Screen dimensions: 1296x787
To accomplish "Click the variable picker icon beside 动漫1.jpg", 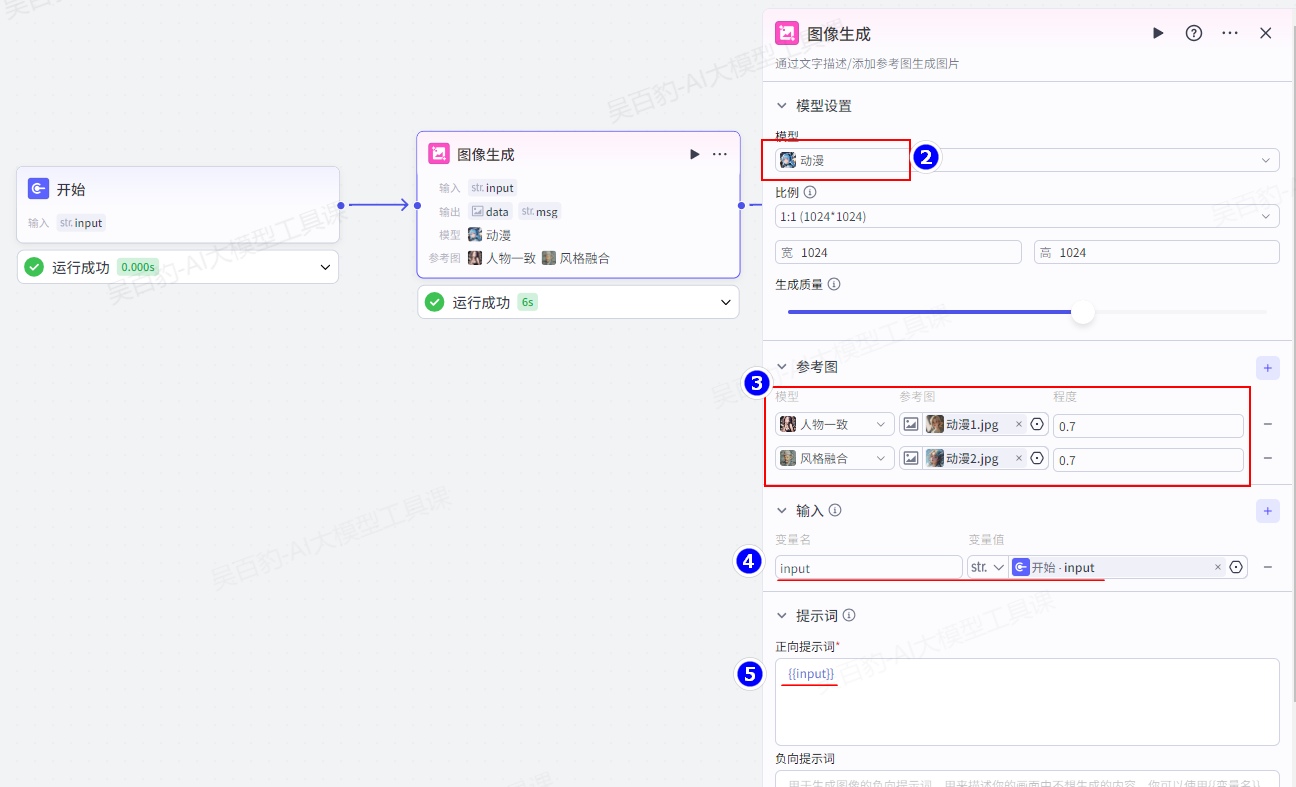I will 1037,424.
